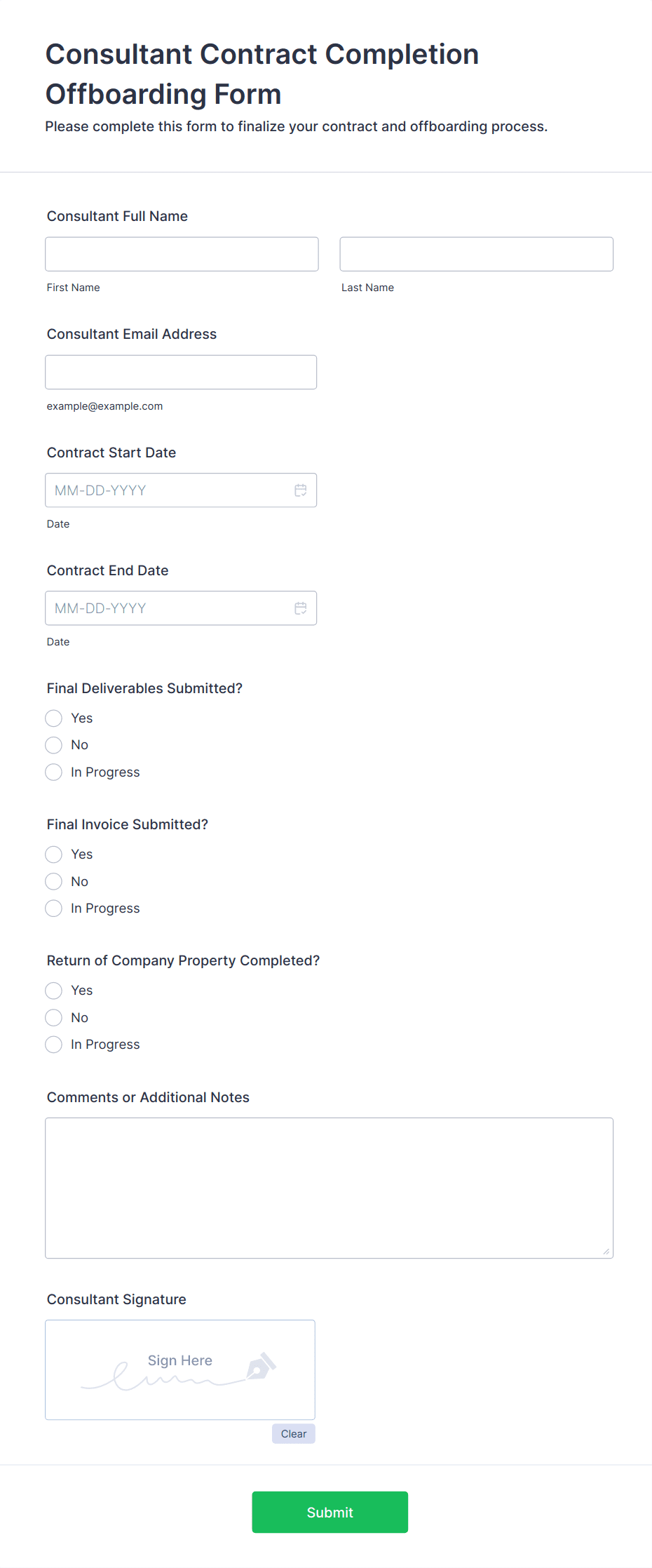Clear the consultant signature
This screenshot has width=652, height=1568.
pyautogui.click(x=293, y=1434)
